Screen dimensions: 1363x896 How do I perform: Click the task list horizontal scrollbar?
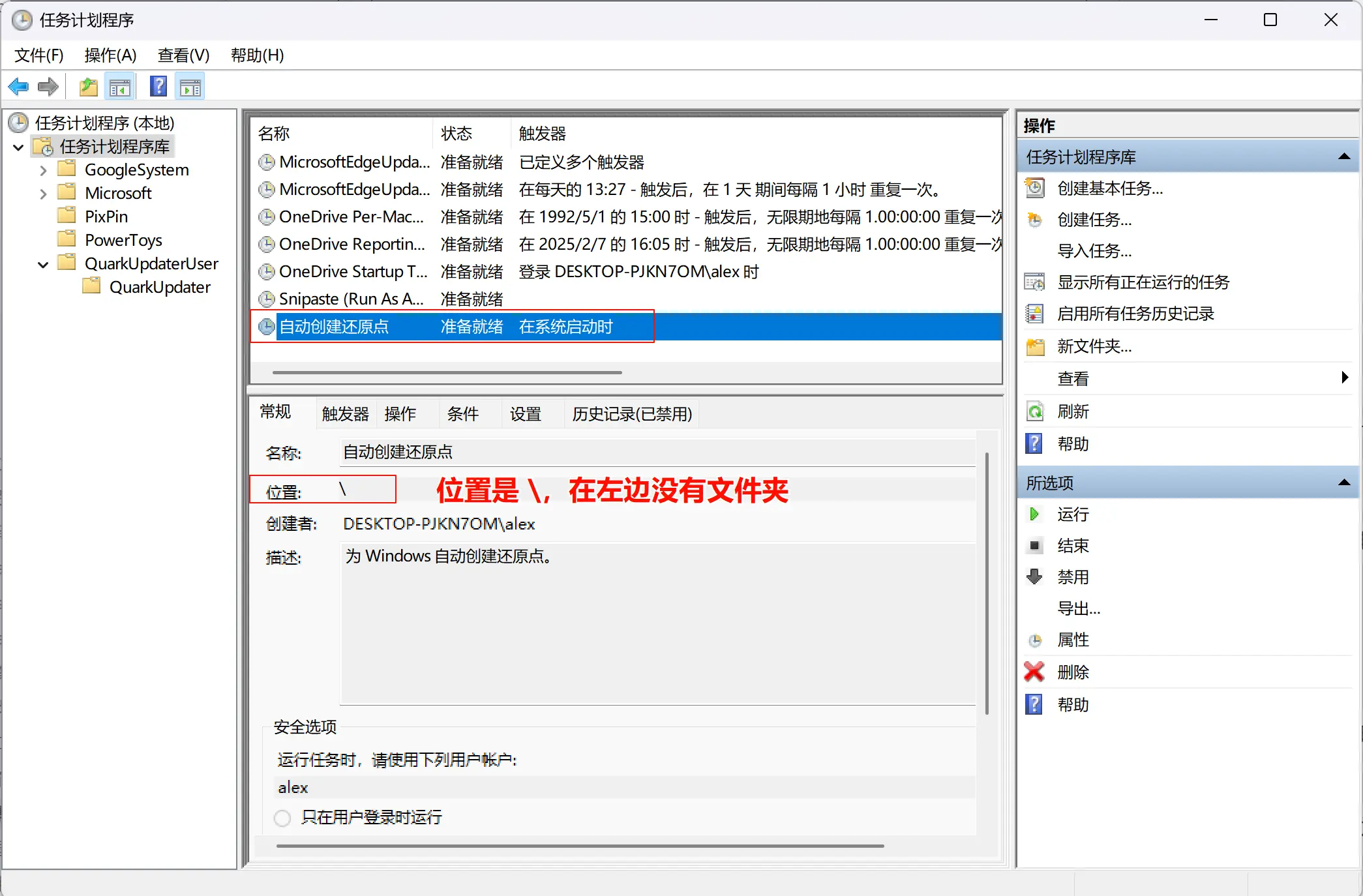coord(447,372)
